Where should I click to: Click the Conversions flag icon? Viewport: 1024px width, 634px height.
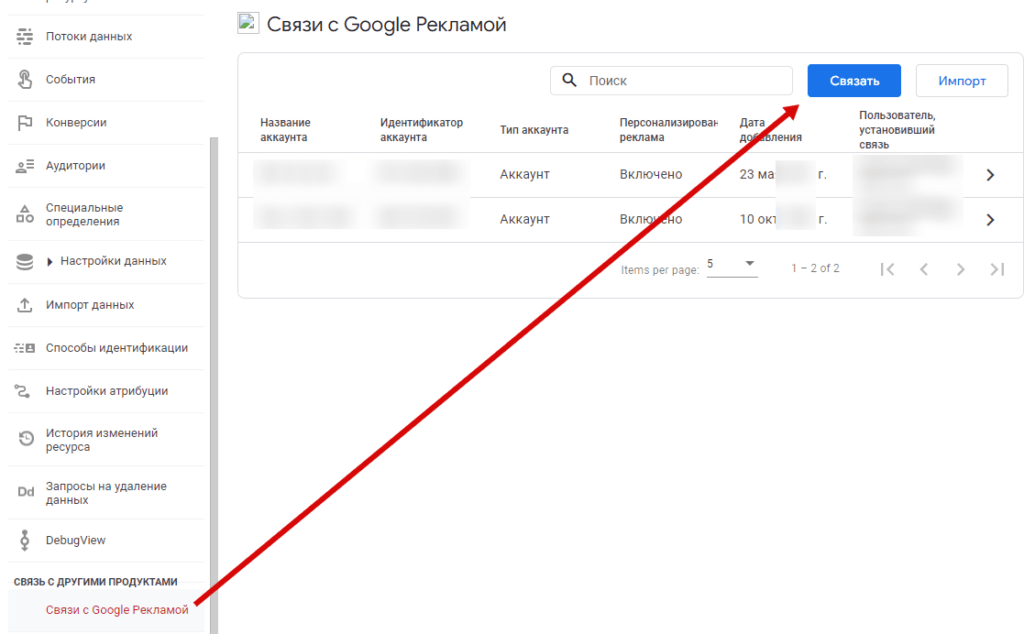pos(25,122)
